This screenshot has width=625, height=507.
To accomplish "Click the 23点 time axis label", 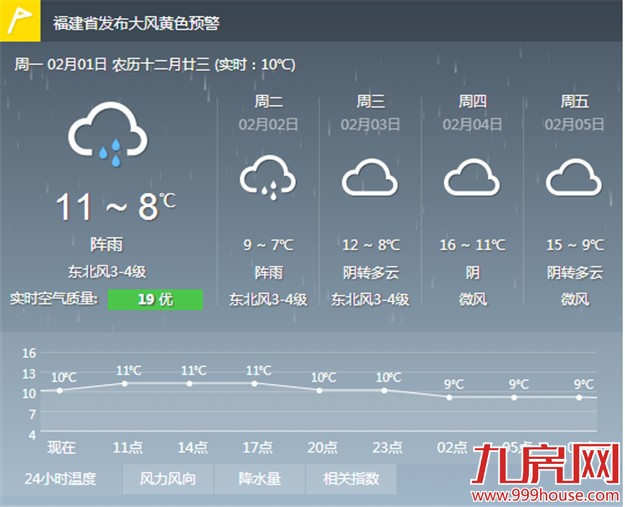I will coord(387,448).
